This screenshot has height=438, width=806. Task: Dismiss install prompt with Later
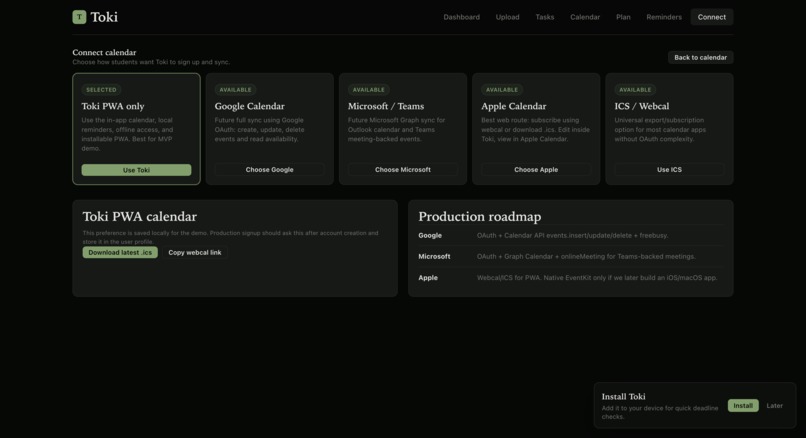click(x=775, y=406)
